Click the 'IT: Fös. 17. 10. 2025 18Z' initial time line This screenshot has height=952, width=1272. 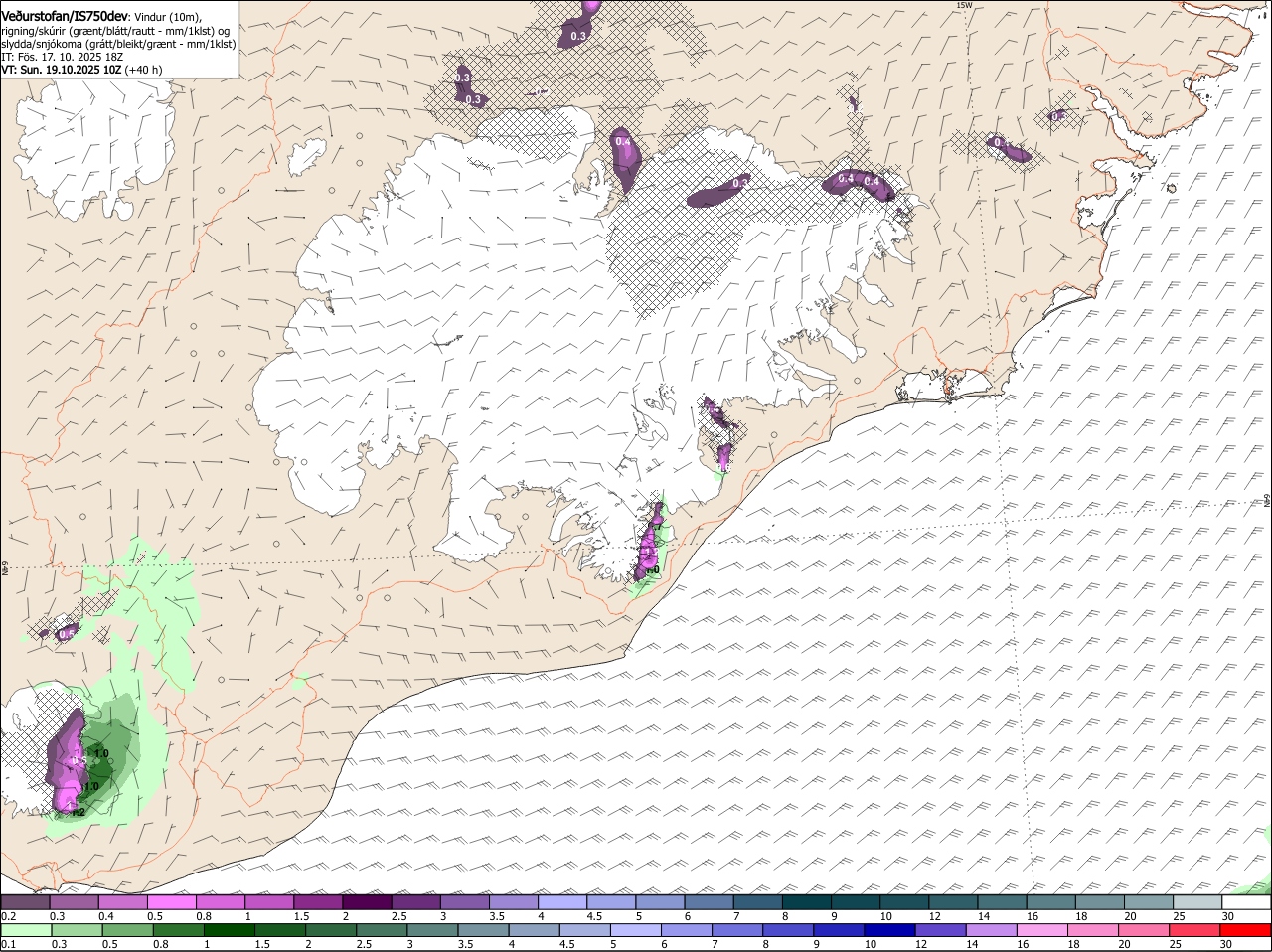[63, 57]
